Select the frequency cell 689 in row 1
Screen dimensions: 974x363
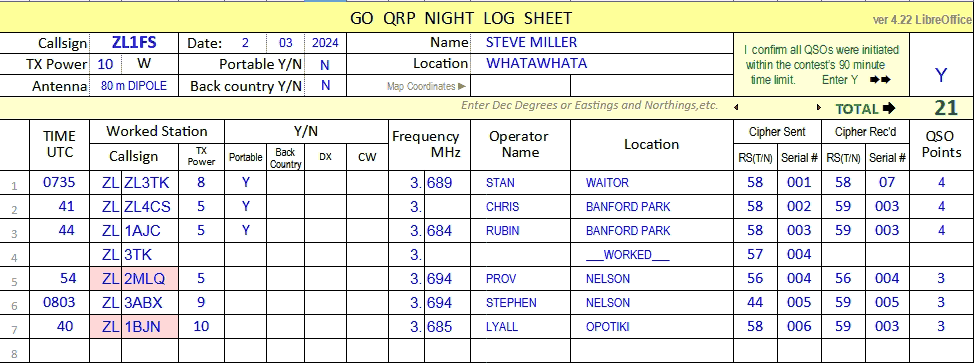(448, 183)
